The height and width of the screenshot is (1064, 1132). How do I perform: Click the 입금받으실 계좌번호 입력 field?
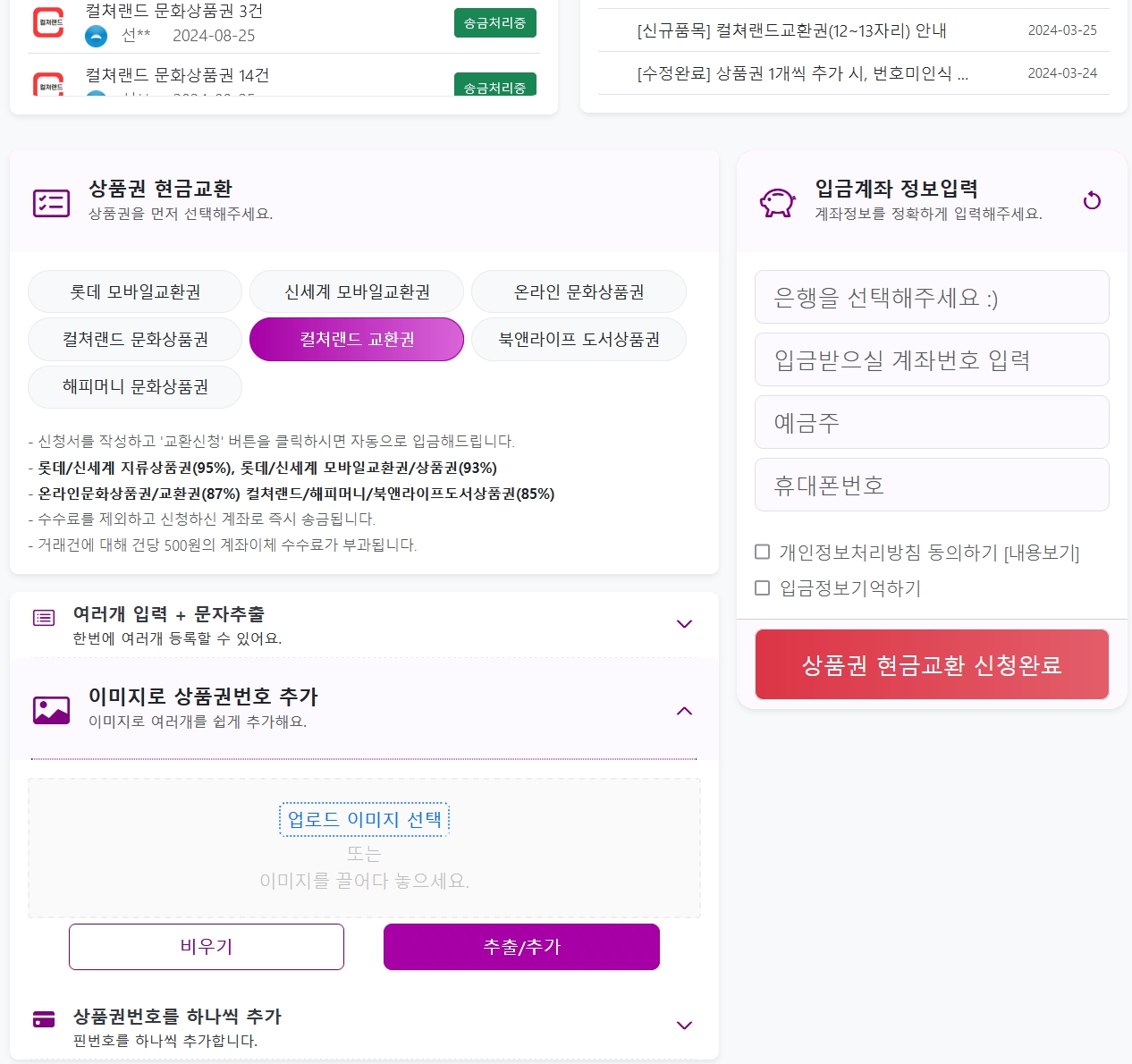pos(932,359)
